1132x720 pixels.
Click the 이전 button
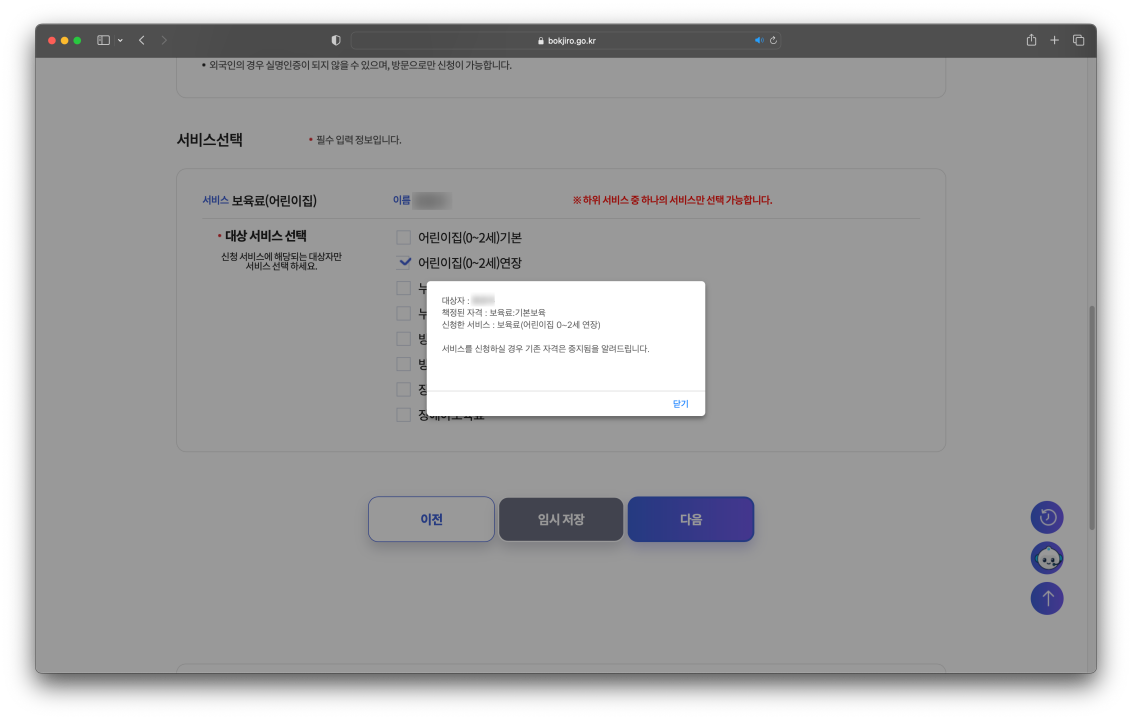431,519
